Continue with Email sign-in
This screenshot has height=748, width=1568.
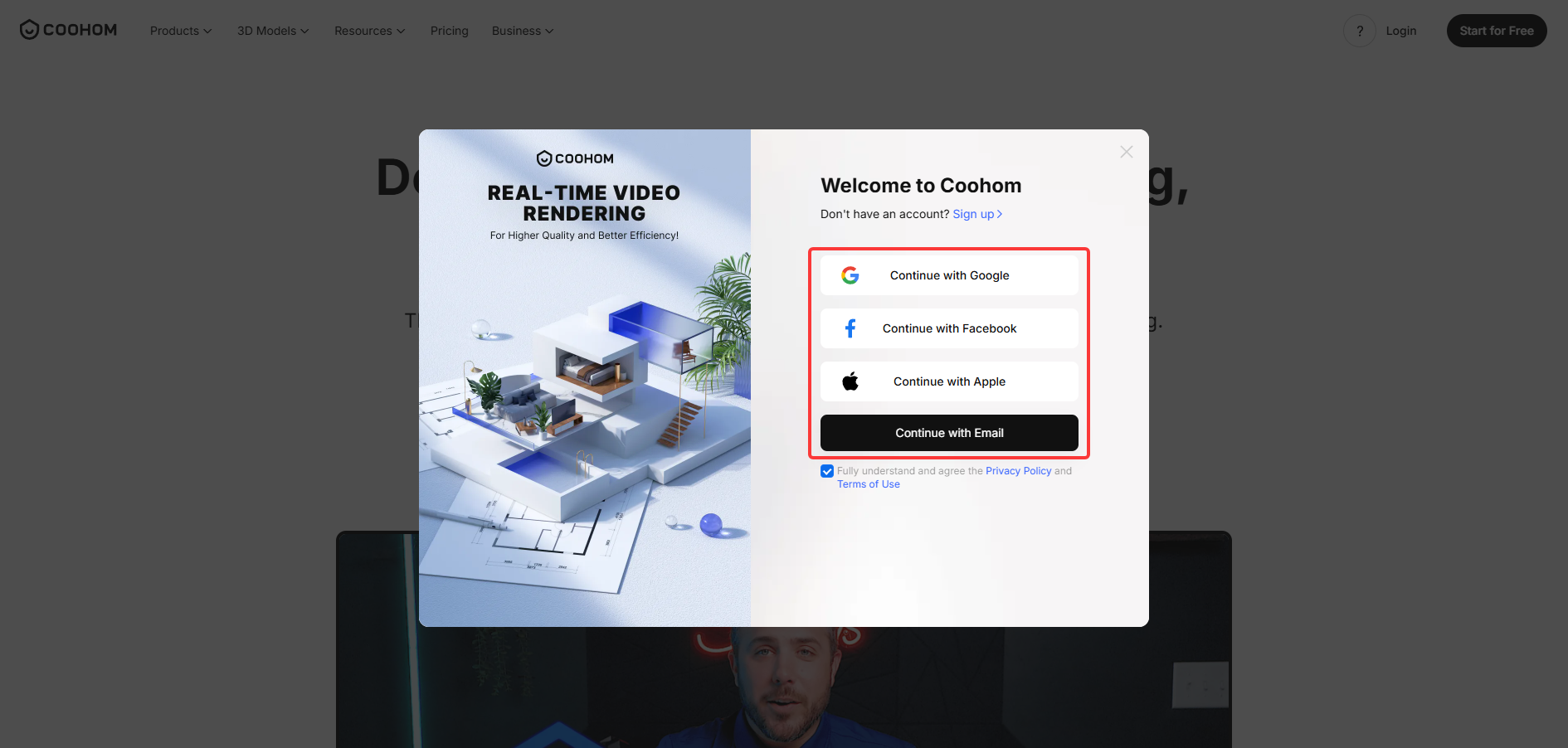[x=949, y=433]
